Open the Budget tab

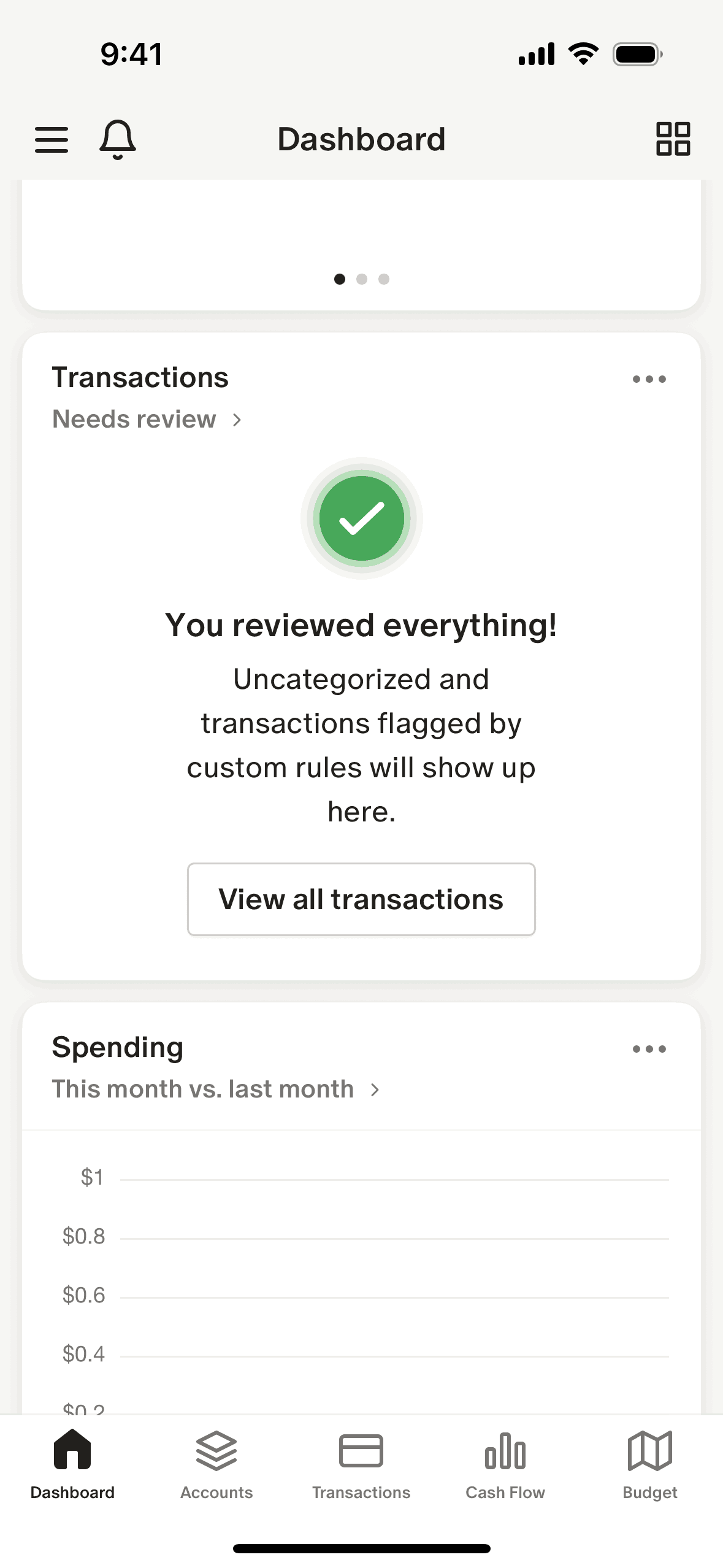tap(650, 1464)
